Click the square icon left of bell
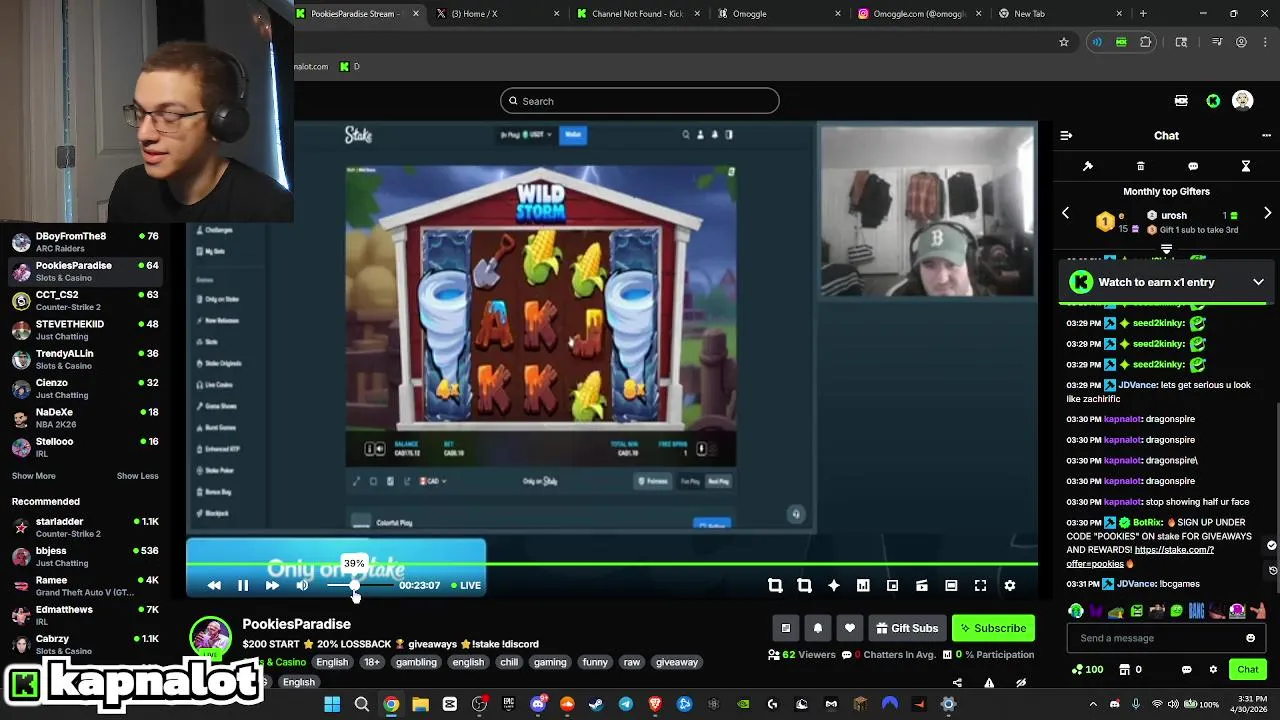 (x=786, y=628)
